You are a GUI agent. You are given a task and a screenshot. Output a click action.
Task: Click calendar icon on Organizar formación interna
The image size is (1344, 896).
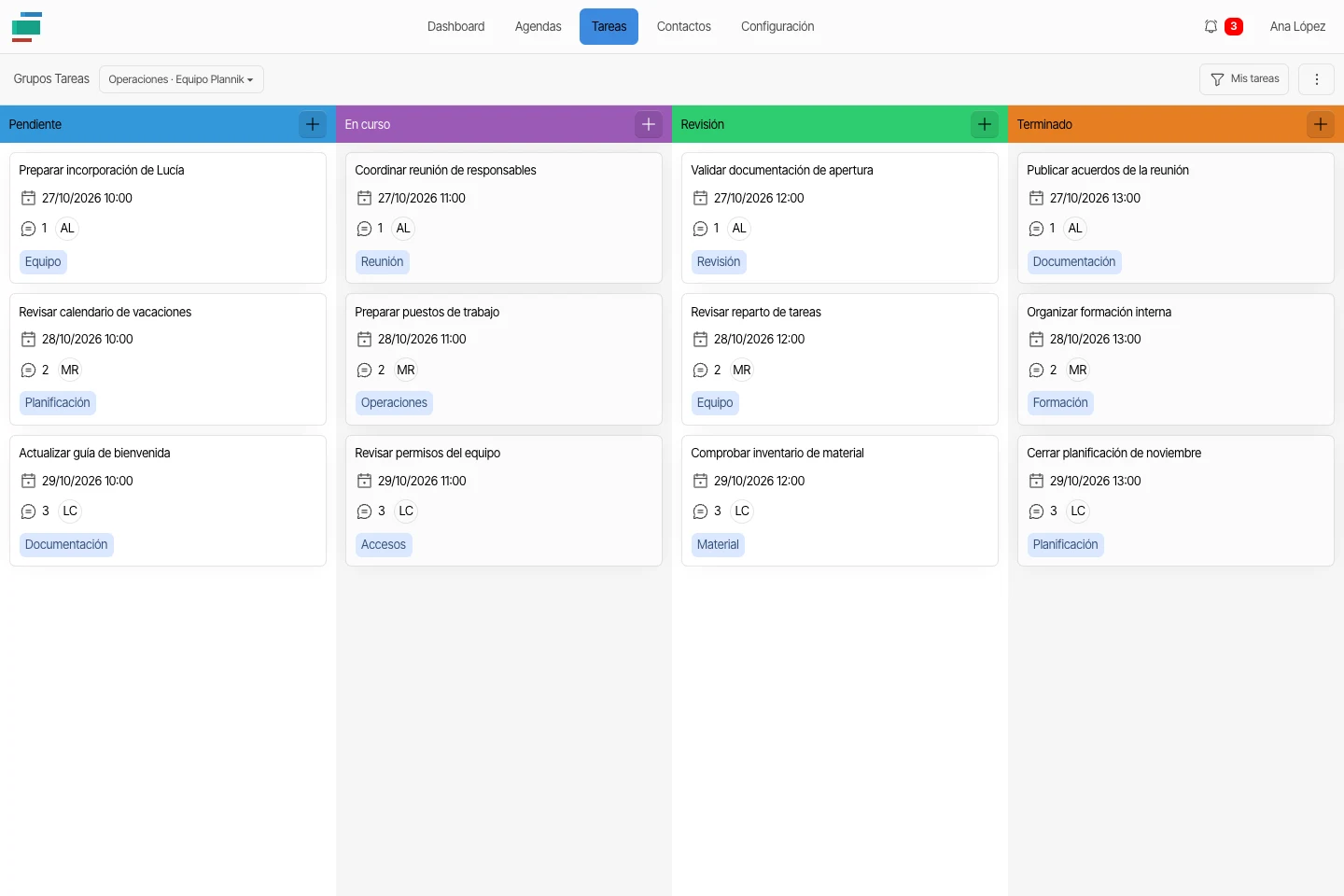click(1036, 340)
